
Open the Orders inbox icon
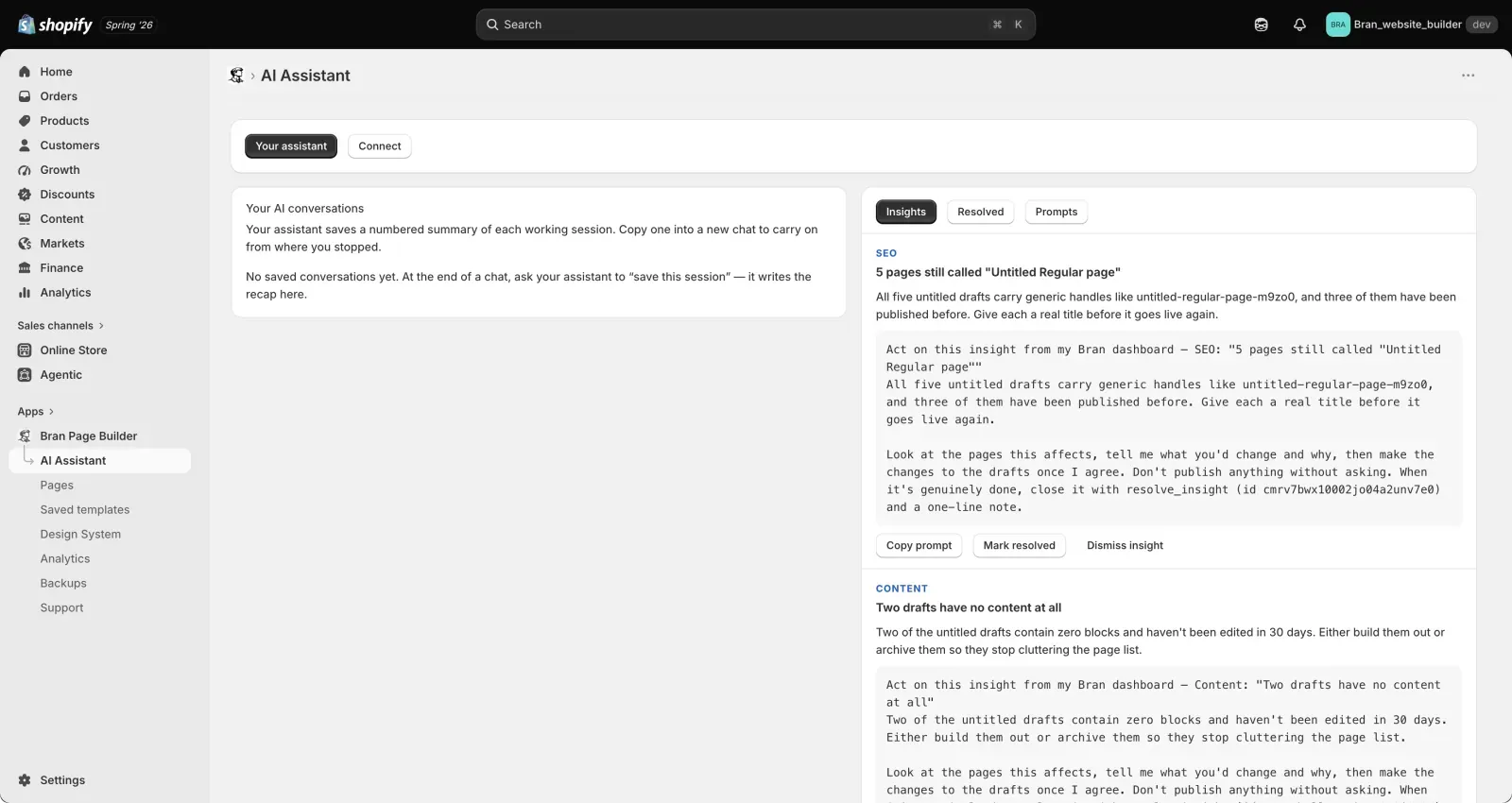tap(25, 96)
